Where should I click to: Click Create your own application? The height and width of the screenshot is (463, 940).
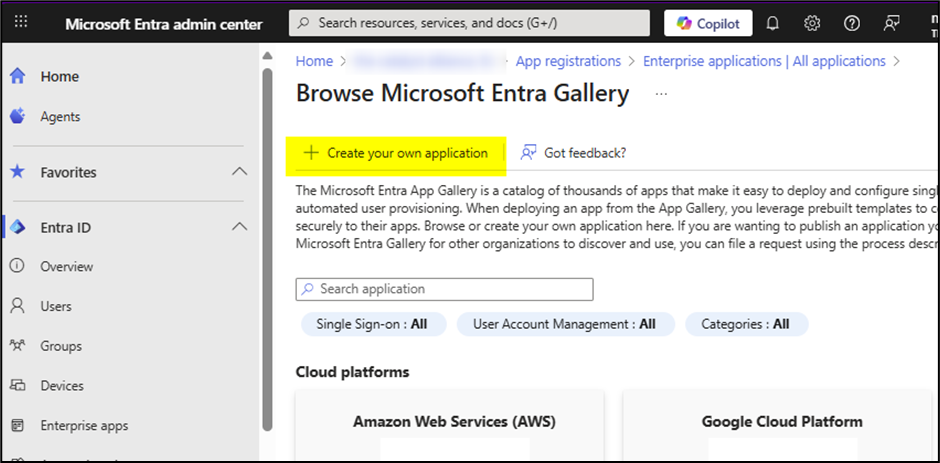click(x=396, y=153)
